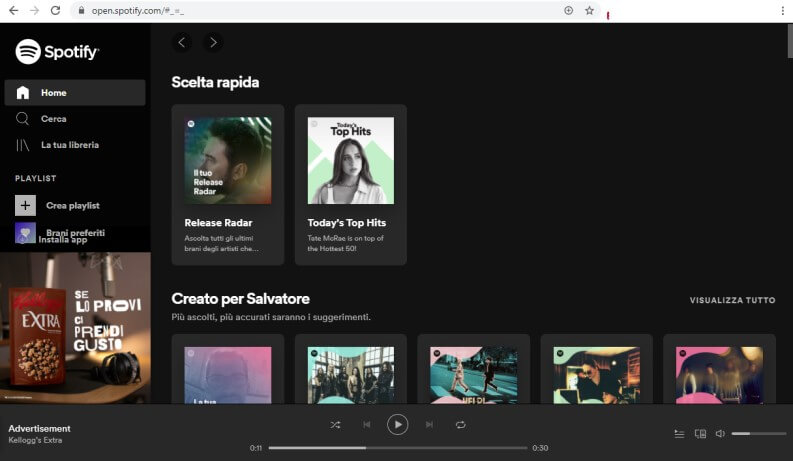Go back with the in-app left chevron
The width and height of the screenshot is (793, 461).
[x=182, y=42]
